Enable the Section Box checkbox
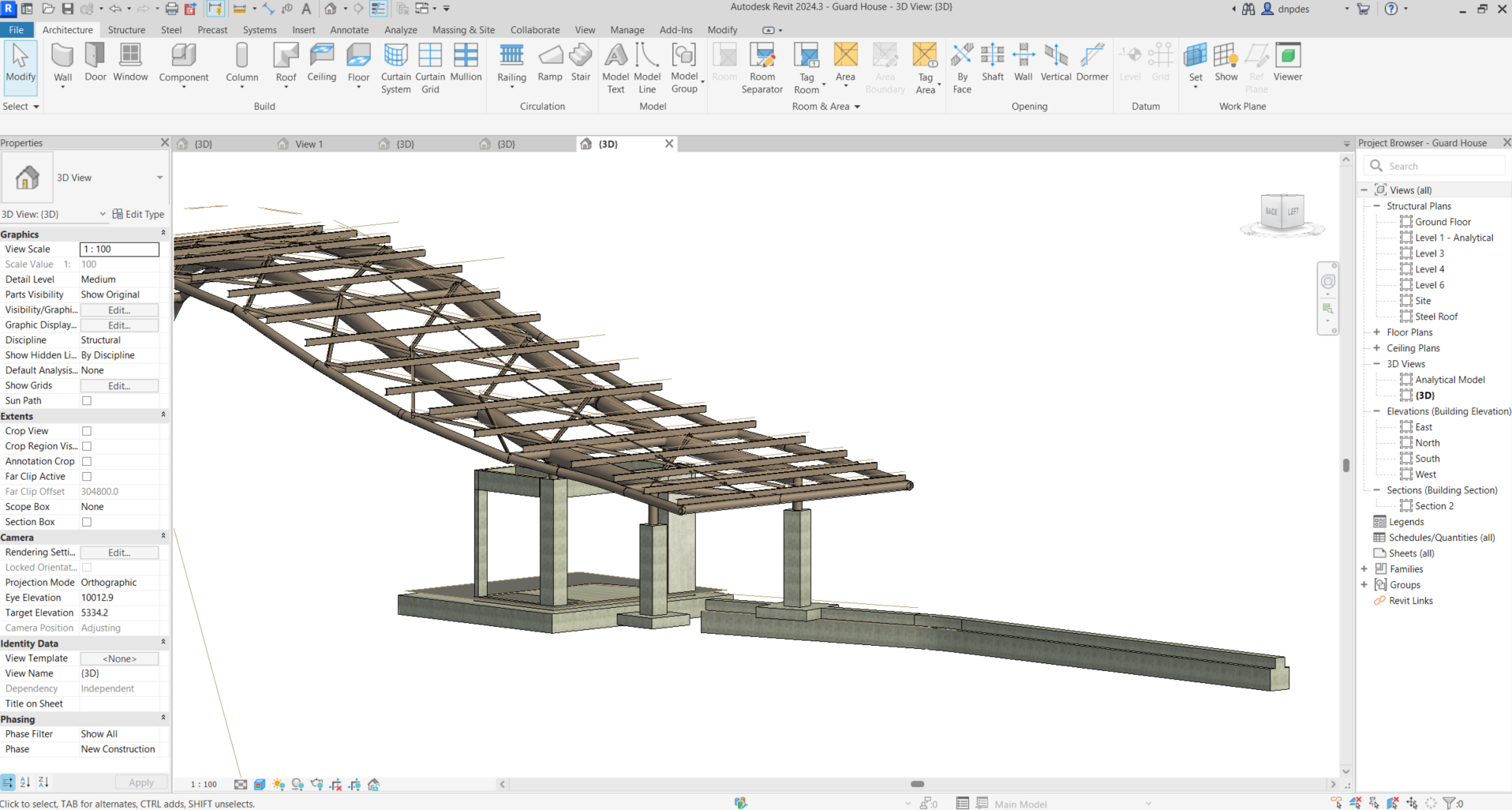Viewport: 1512px width, 810px height. 87,522
